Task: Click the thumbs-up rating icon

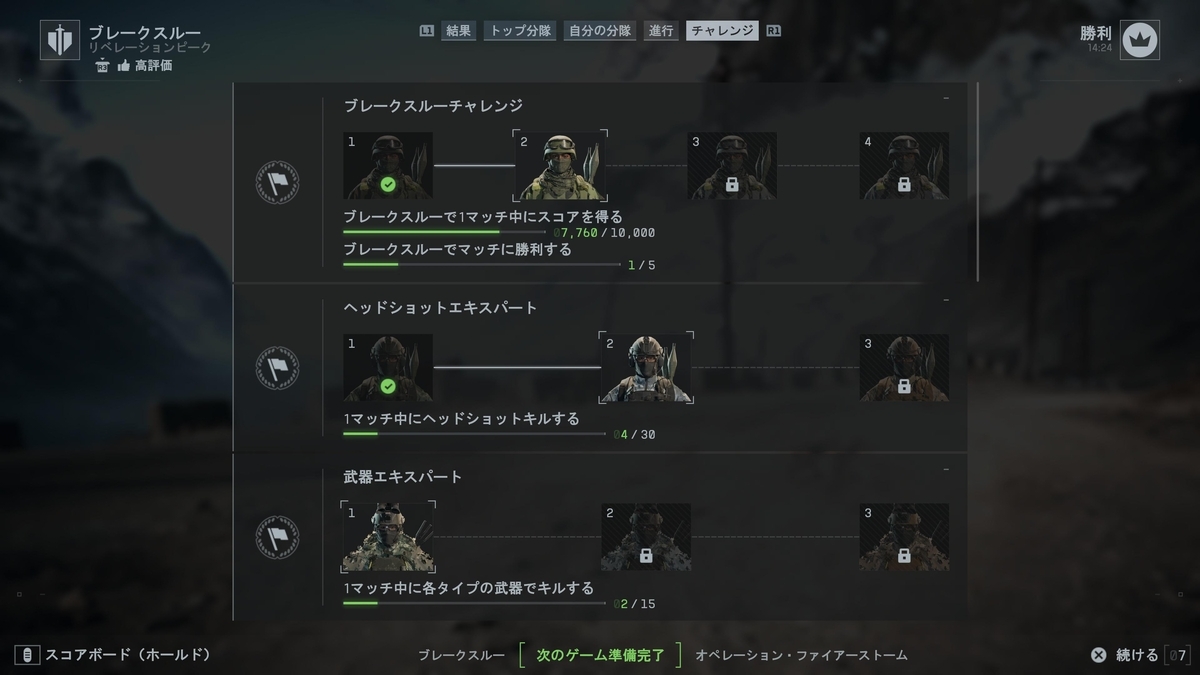Action: tap(124, 65)
